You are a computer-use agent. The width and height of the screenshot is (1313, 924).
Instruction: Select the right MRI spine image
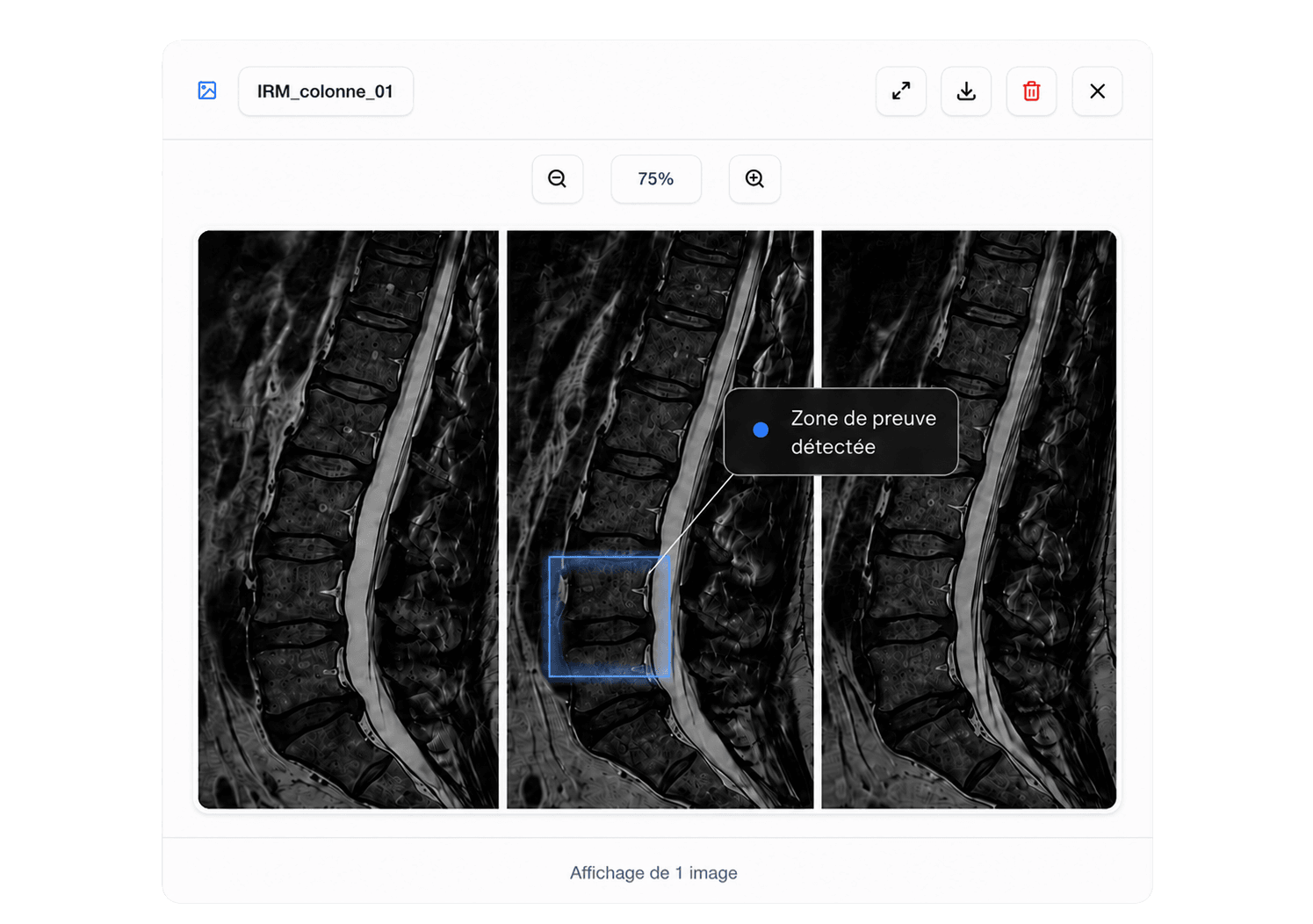[969, 520]
